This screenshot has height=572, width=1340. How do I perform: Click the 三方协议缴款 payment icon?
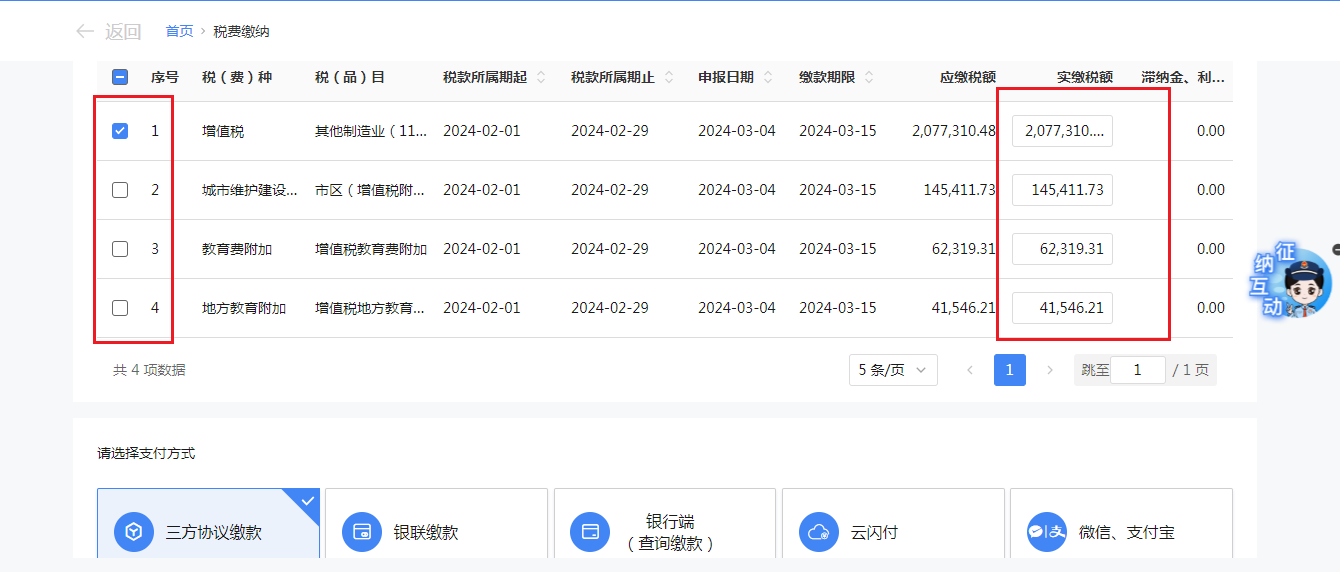click(134, 532)
